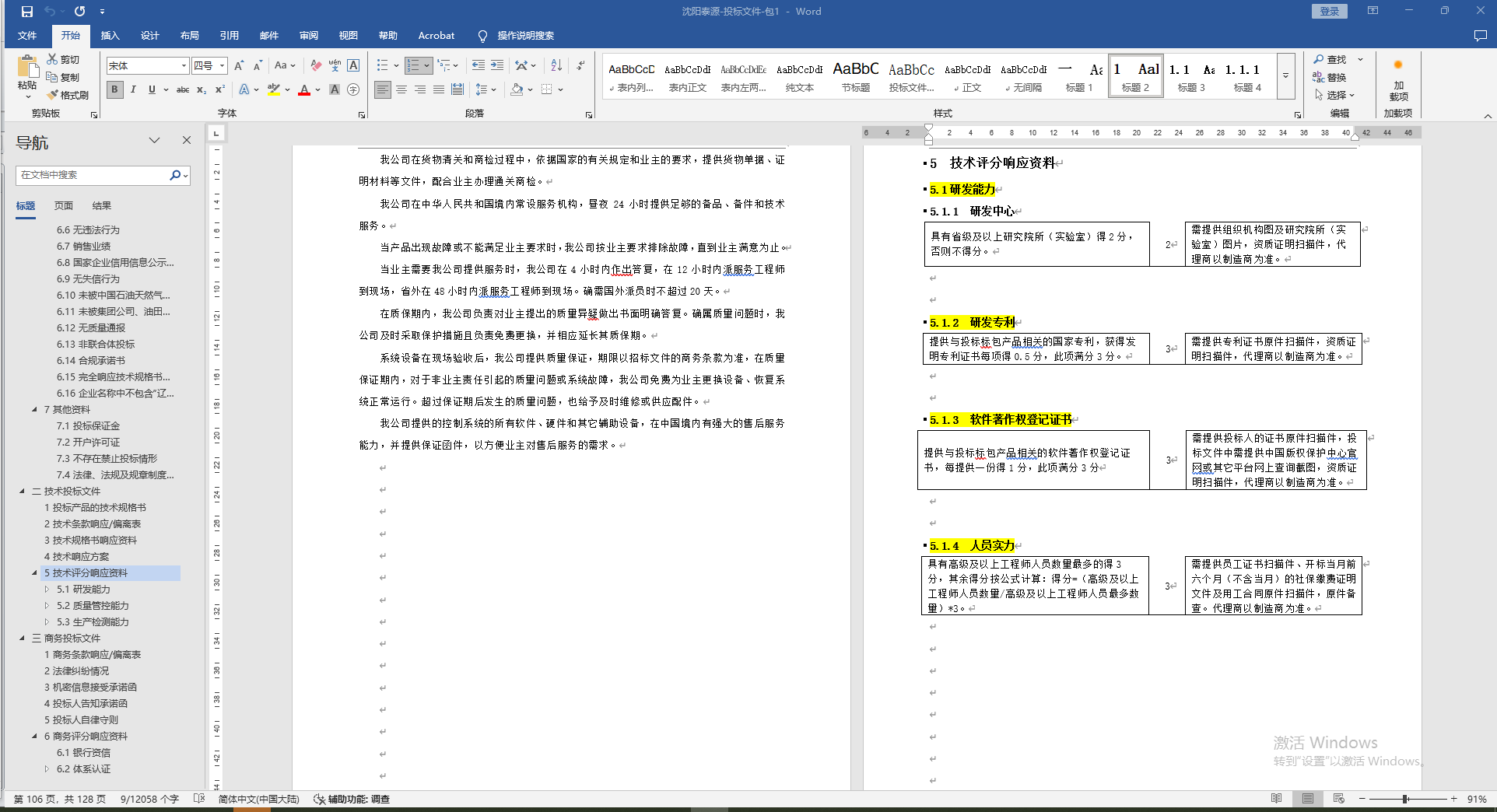The height and width of the screenshot is (812, 1497).
Task: Click the borders icon in the paragraph group
Action: [547, 89]
